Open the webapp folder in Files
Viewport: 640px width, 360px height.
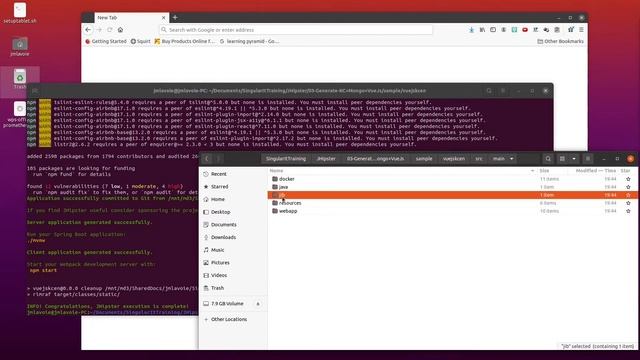point(288,211)
